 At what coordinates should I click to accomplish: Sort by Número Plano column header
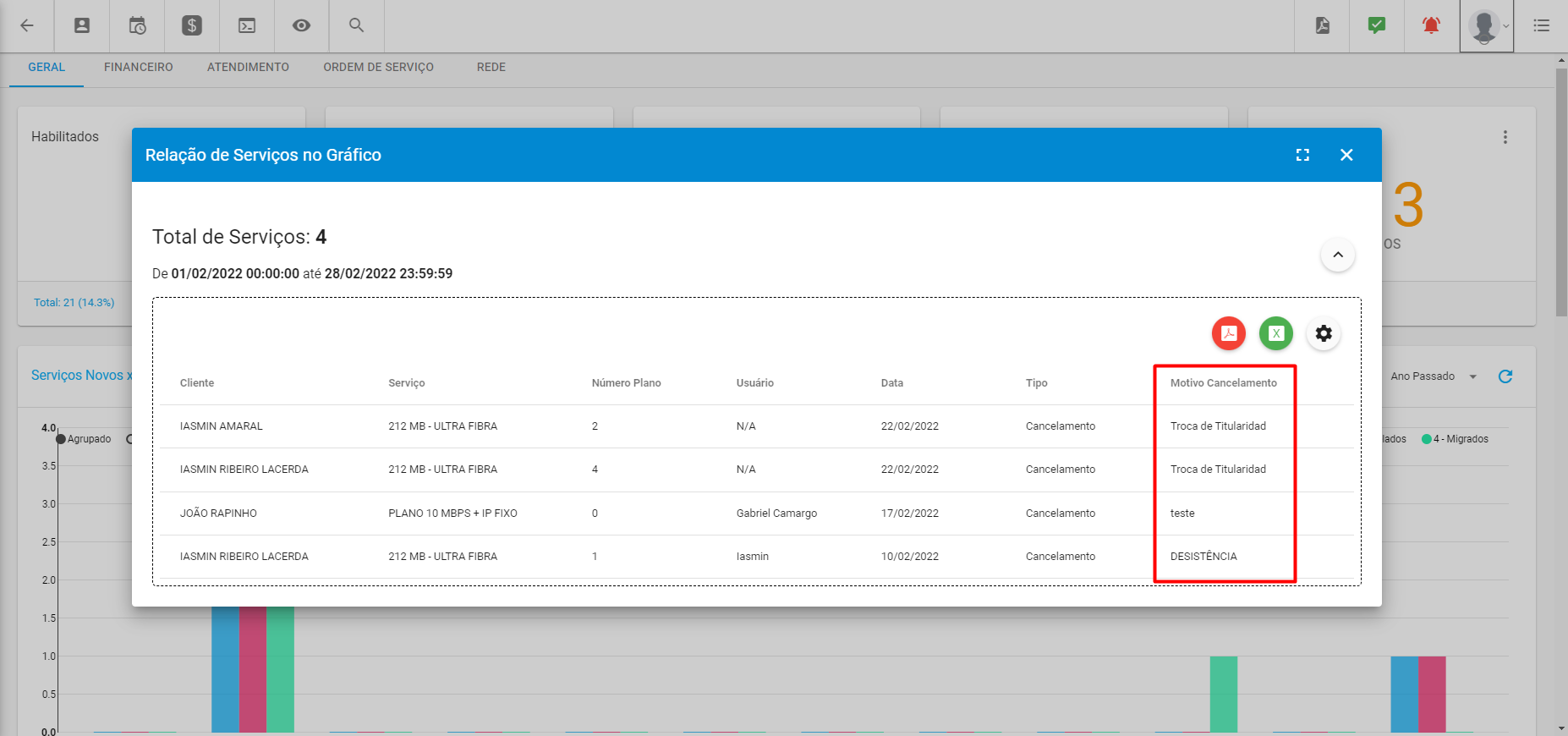627,383
